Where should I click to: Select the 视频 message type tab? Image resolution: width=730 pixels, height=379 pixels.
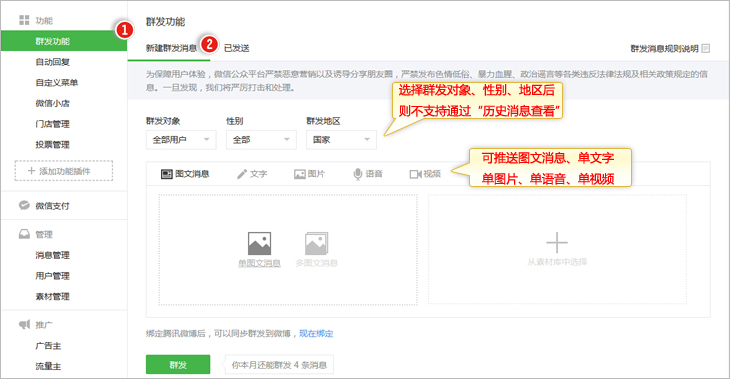point(425,174)
